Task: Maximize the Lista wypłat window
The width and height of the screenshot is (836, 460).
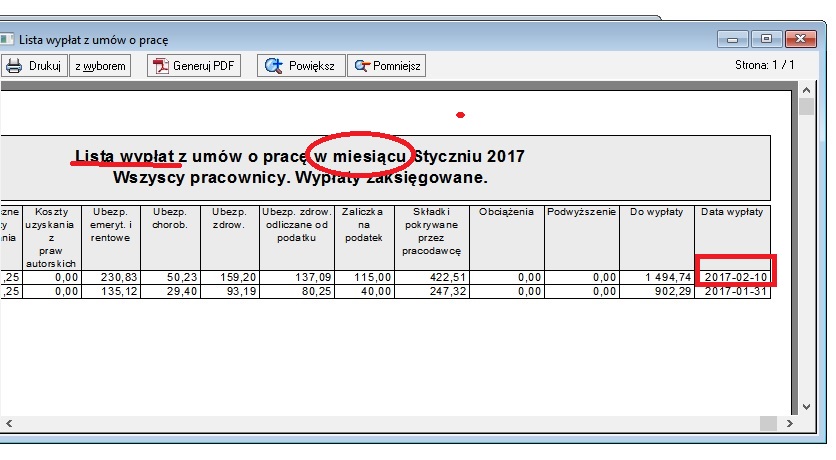Action: tap(766, 39)
